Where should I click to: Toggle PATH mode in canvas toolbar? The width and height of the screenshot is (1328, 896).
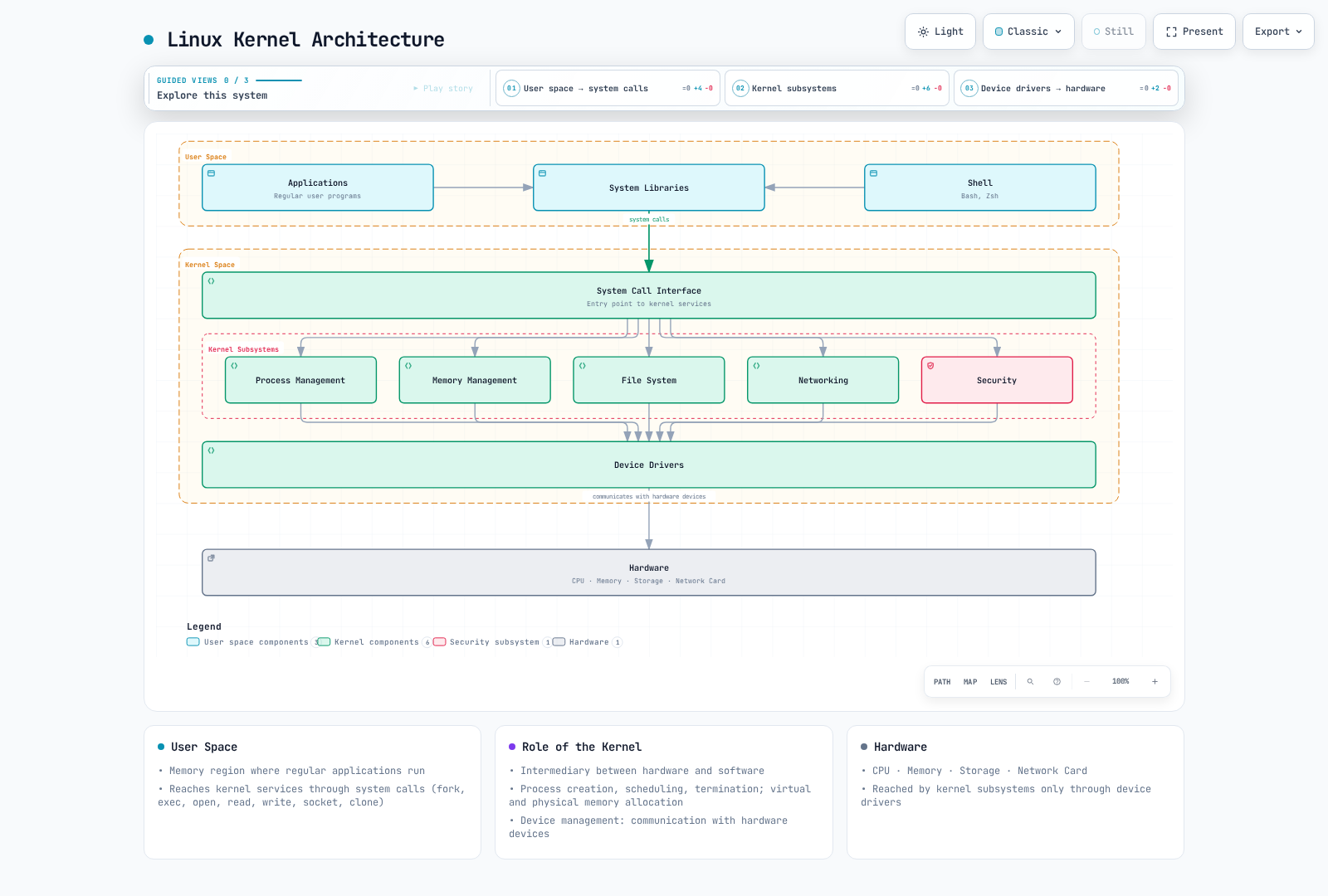[942, 682]
